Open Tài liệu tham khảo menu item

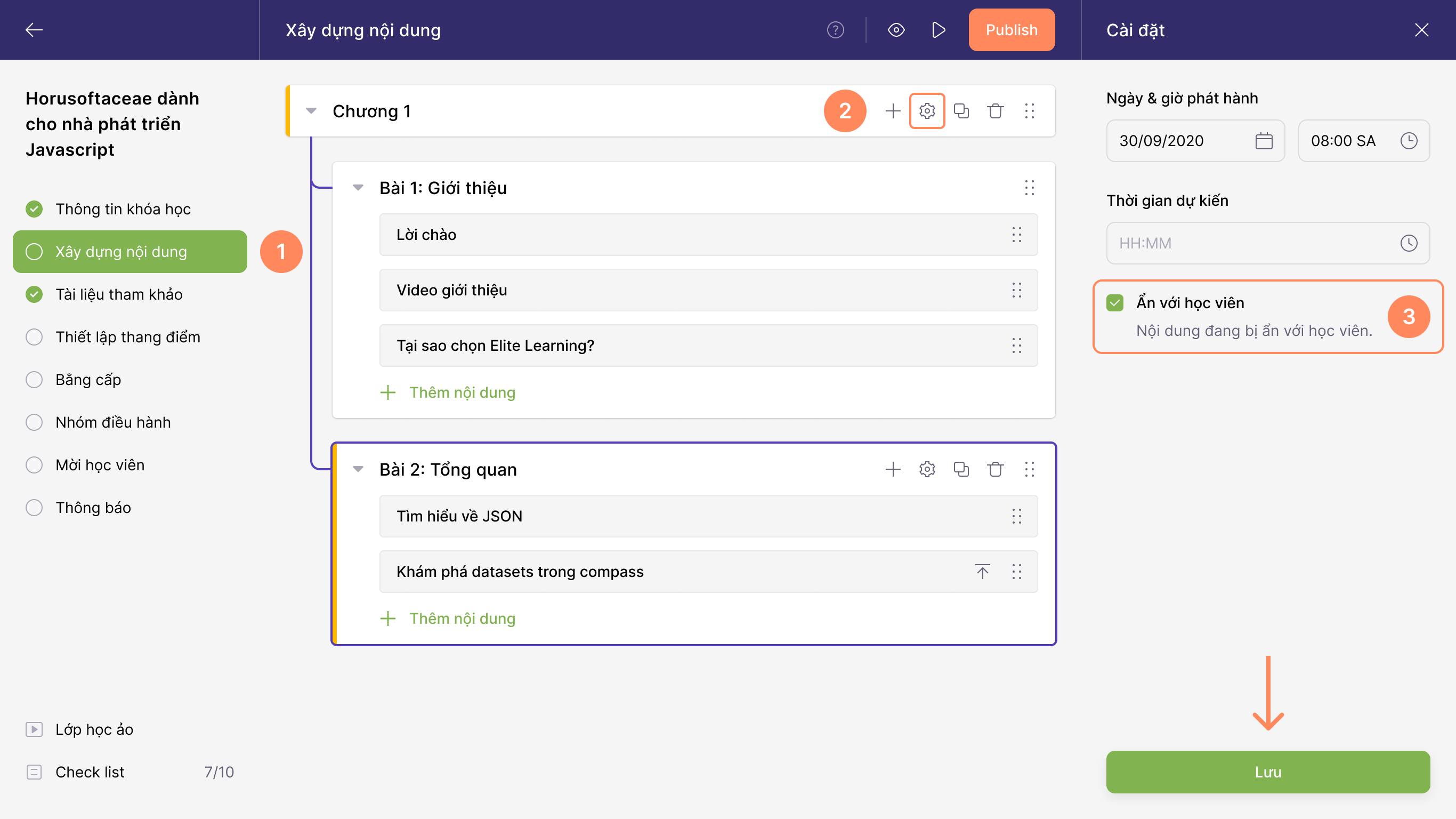(119, 294)
